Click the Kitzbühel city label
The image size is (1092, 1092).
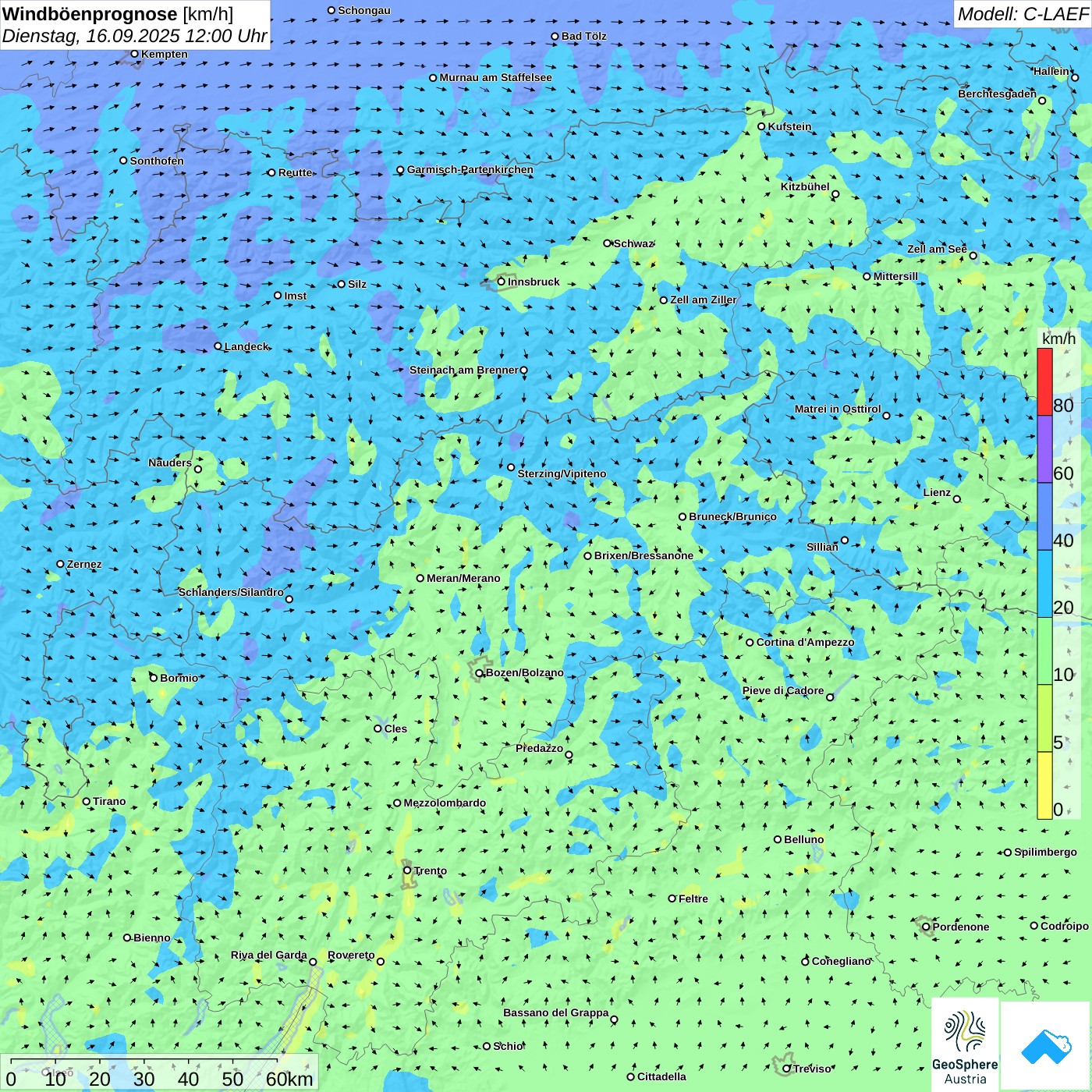coord(805,186)
